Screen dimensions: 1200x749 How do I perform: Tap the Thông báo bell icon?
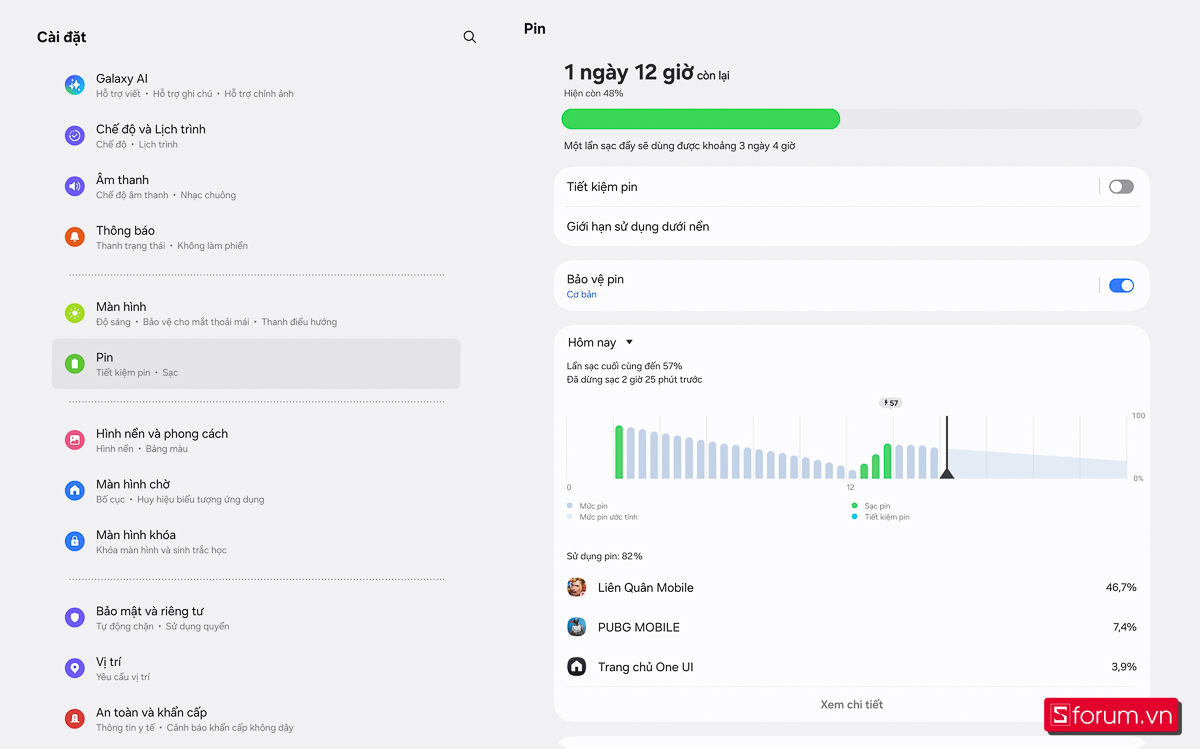point(75,237)
